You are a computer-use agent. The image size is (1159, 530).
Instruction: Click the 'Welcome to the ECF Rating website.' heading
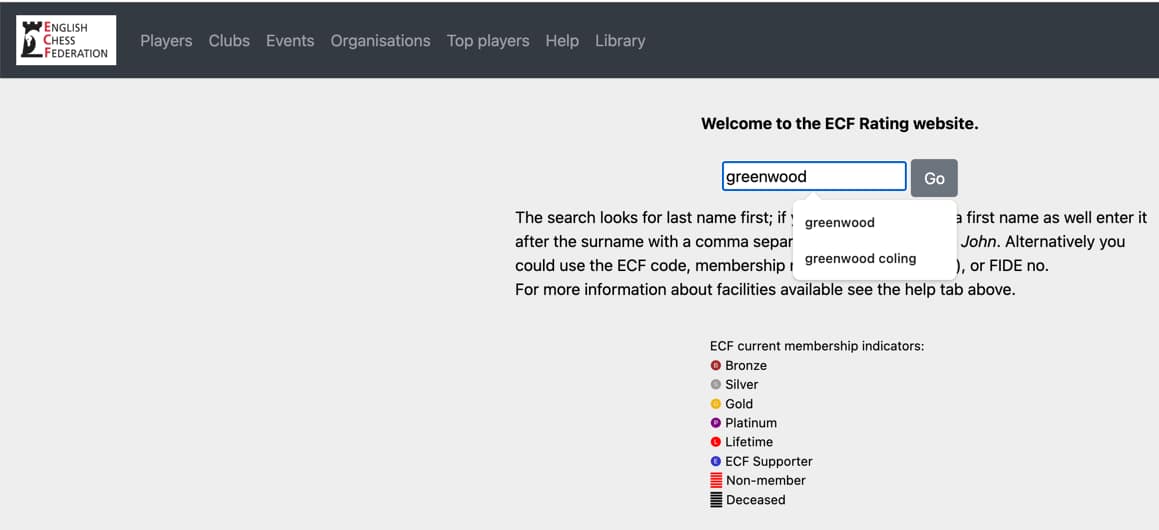[840, 124]
